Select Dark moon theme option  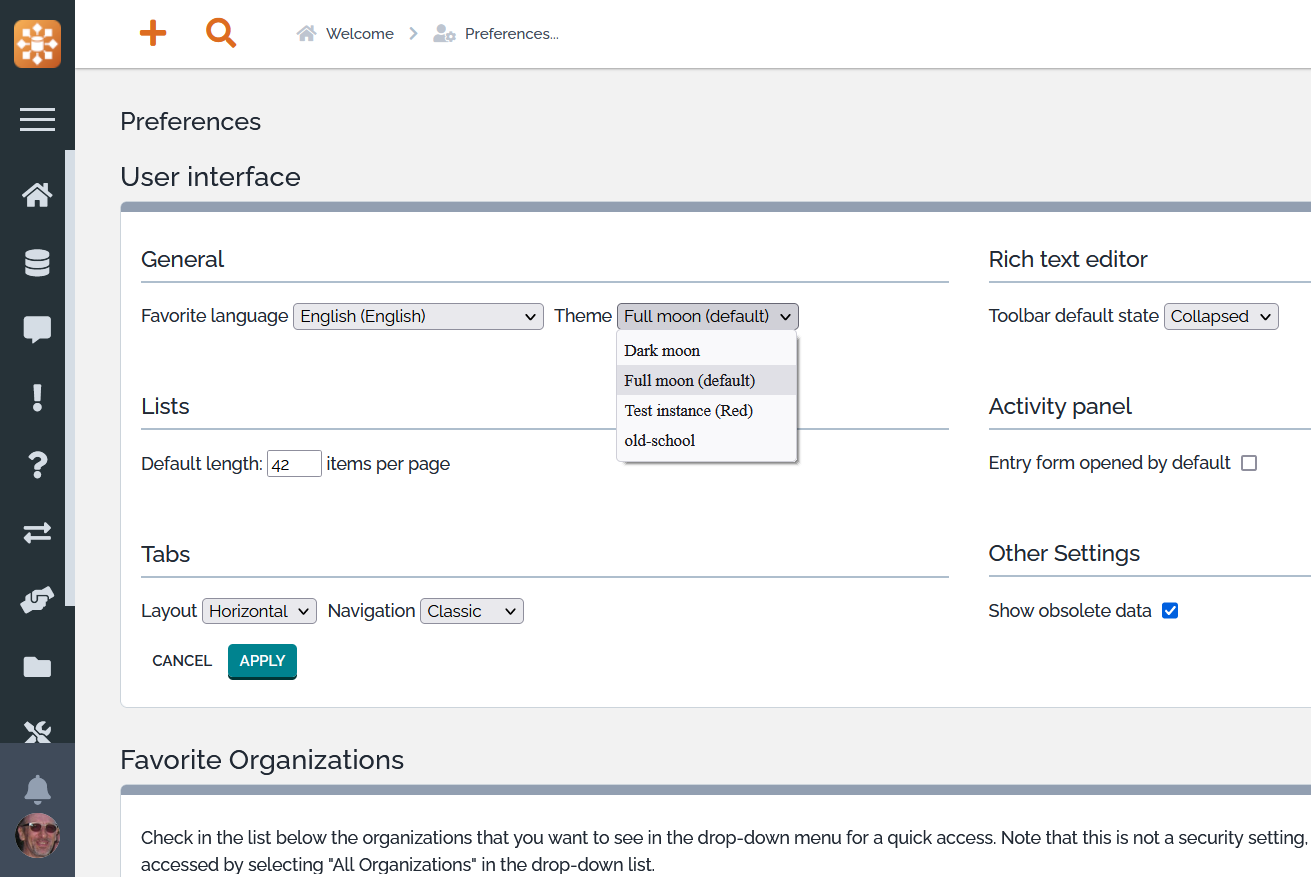662,351
